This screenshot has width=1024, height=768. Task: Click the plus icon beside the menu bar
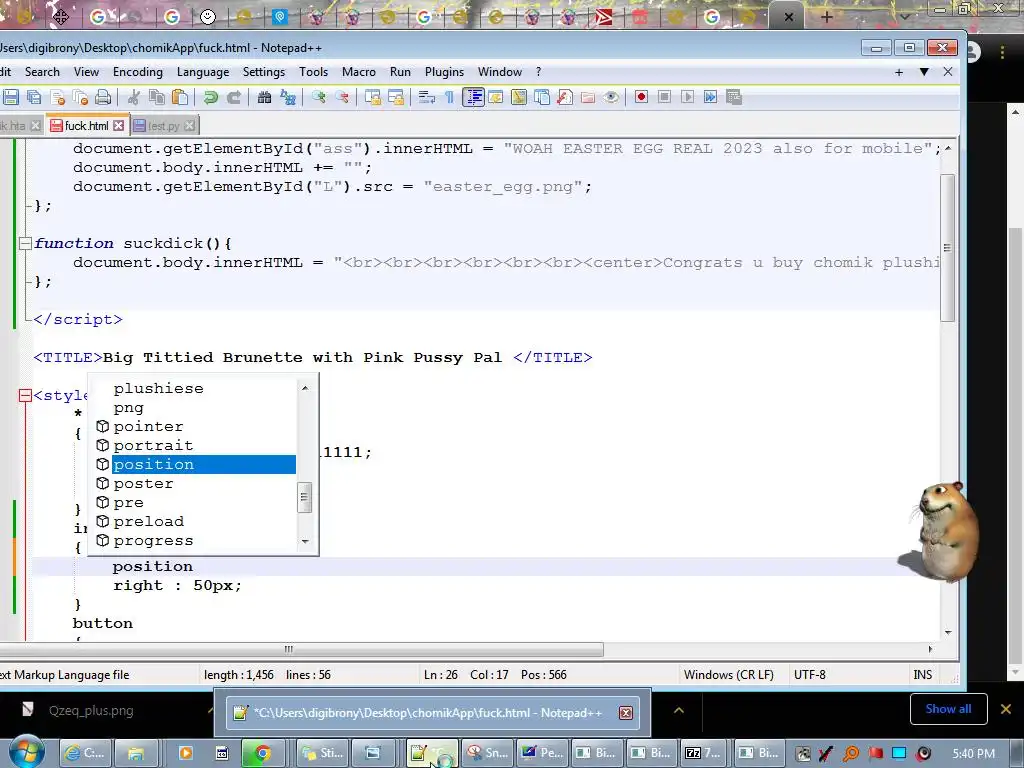coord(899,72)
